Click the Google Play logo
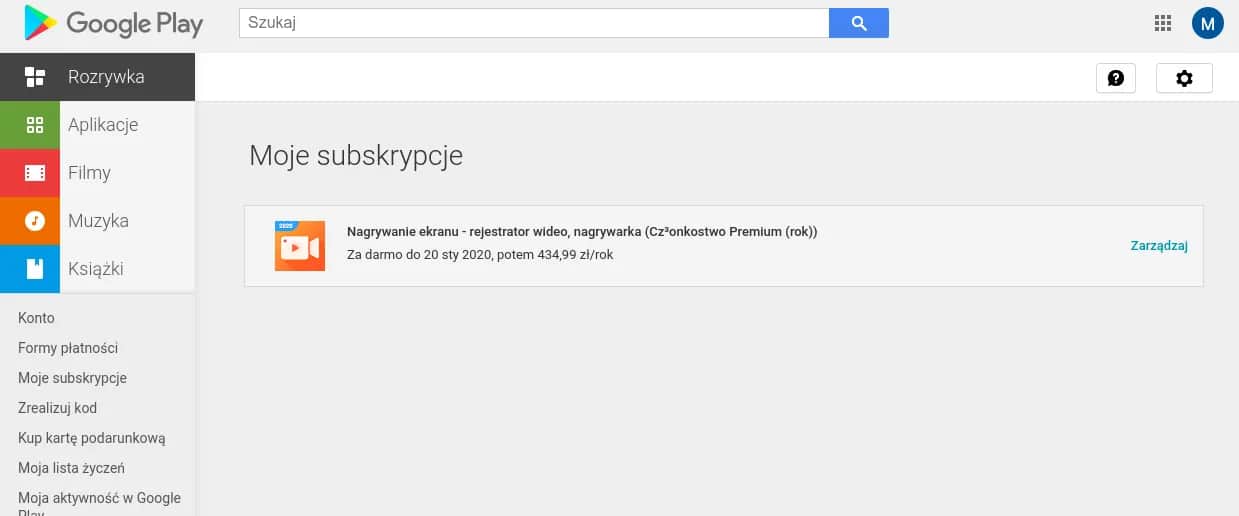The image size is (1239, 516). 113,24
